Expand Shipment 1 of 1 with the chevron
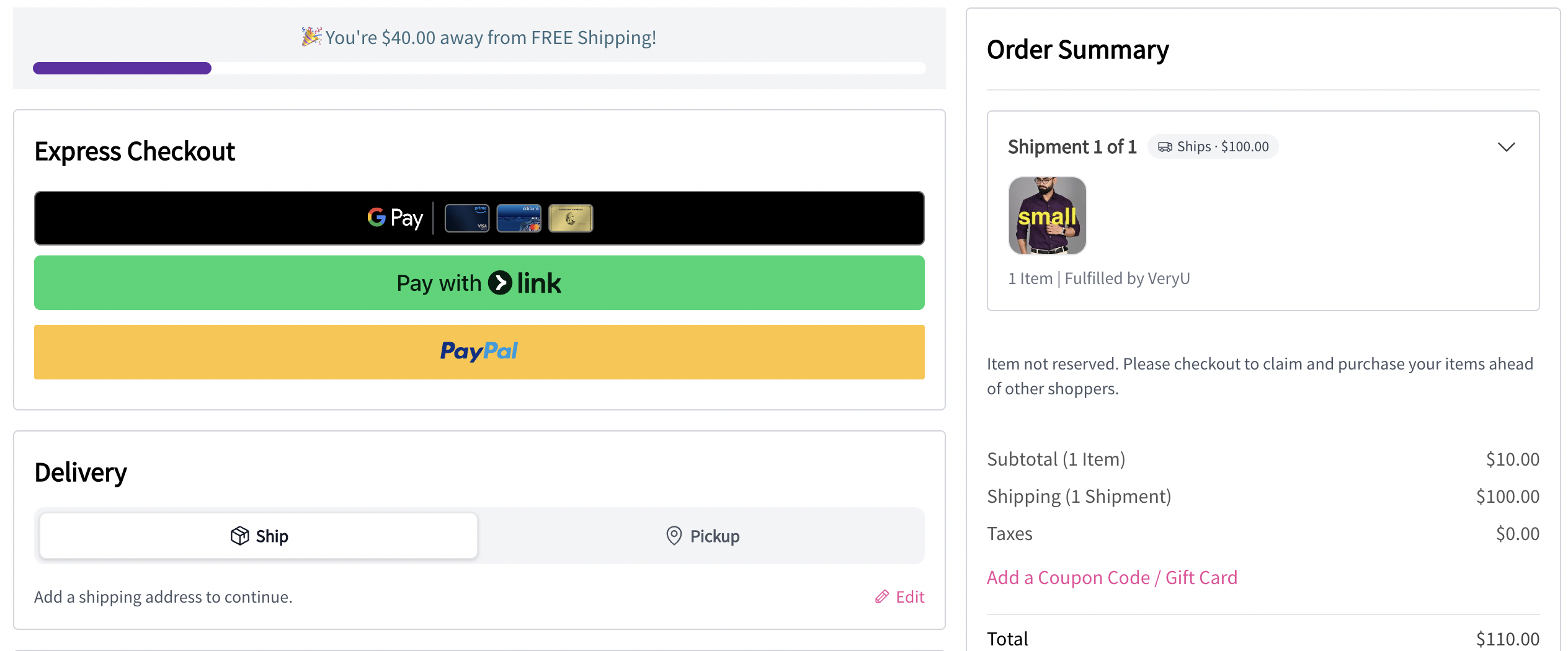Viewport: 1568px width, 651px height. [1506, 147]
